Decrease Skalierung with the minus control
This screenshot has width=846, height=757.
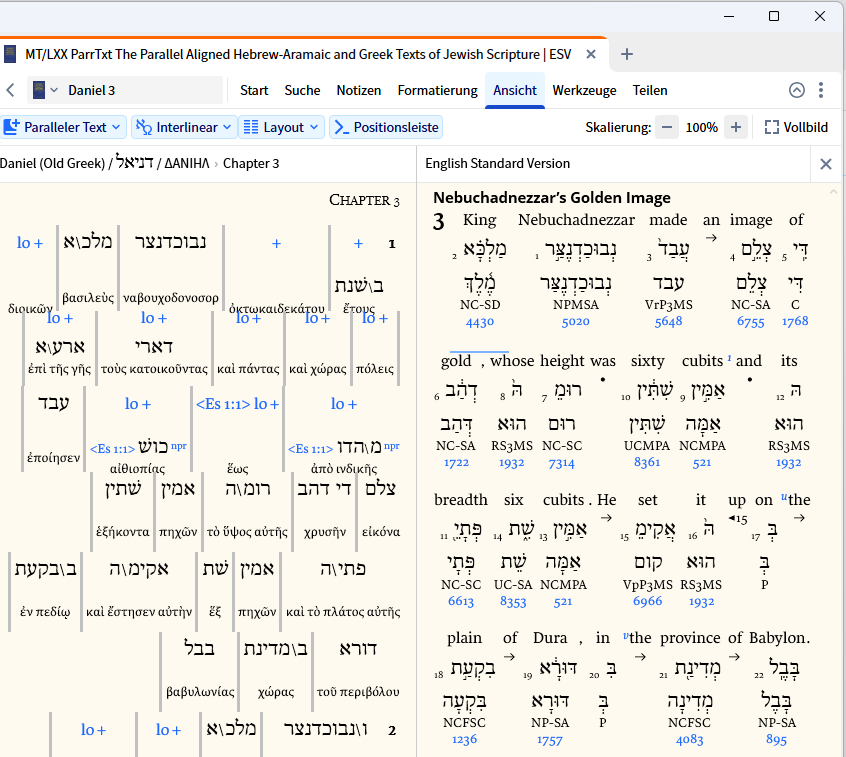(665, 127)
